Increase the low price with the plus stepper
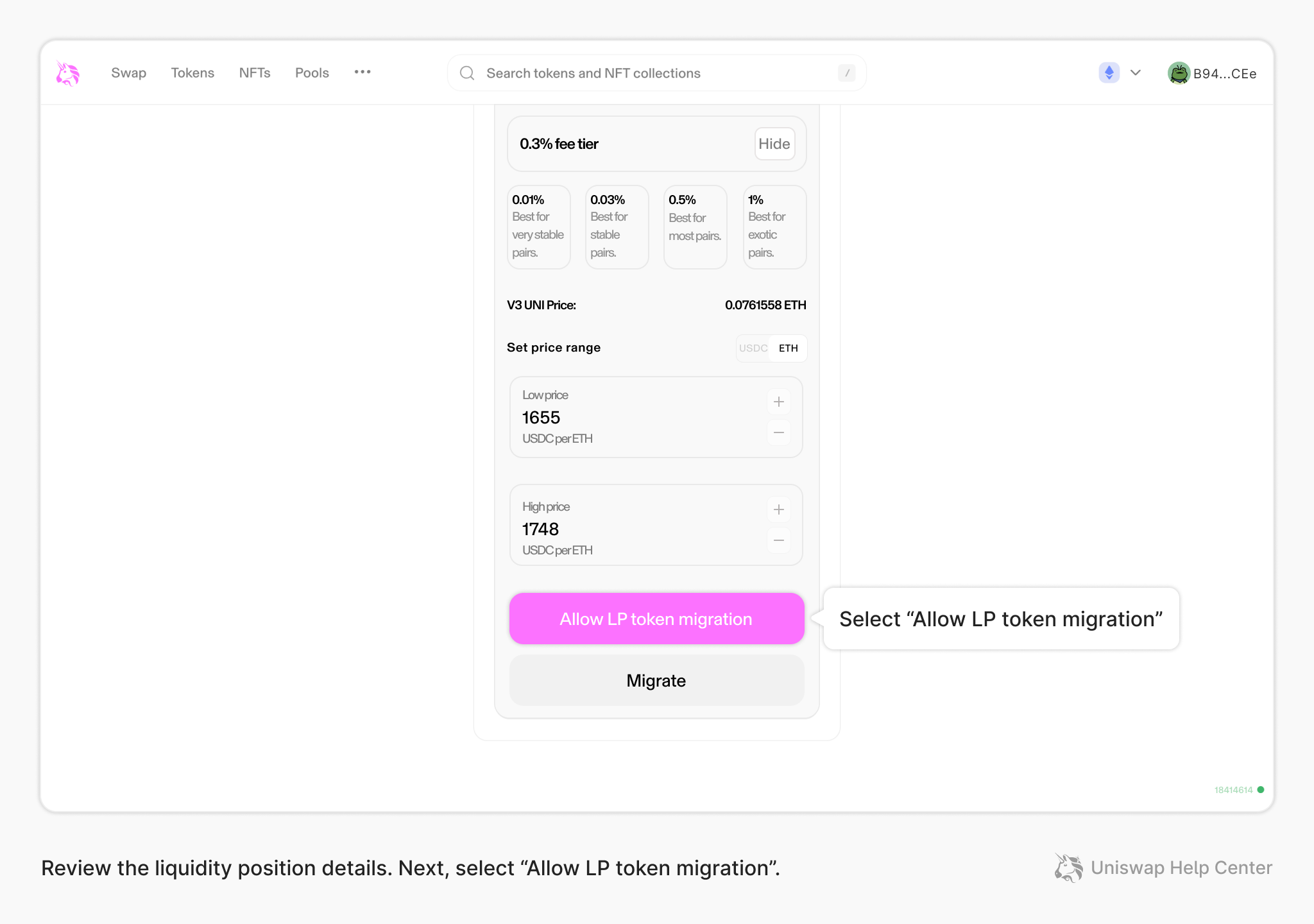Viewport: 1314px width, 924px height. [778, 402]
